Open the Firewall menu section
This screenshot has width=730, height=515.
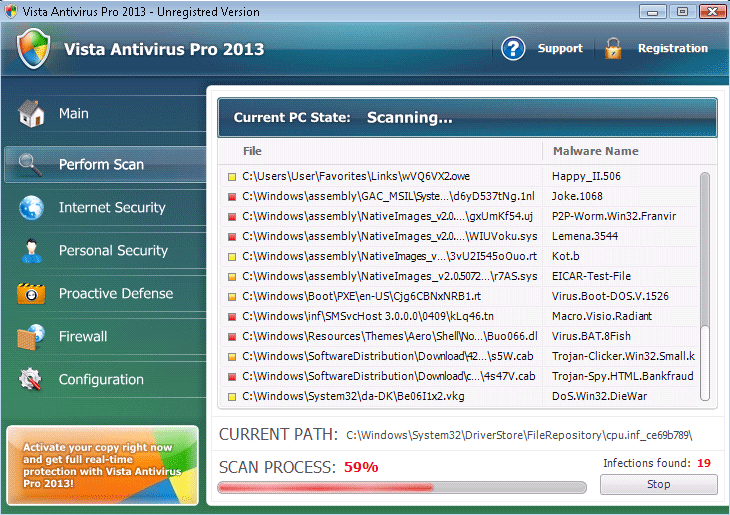point(83,337)
